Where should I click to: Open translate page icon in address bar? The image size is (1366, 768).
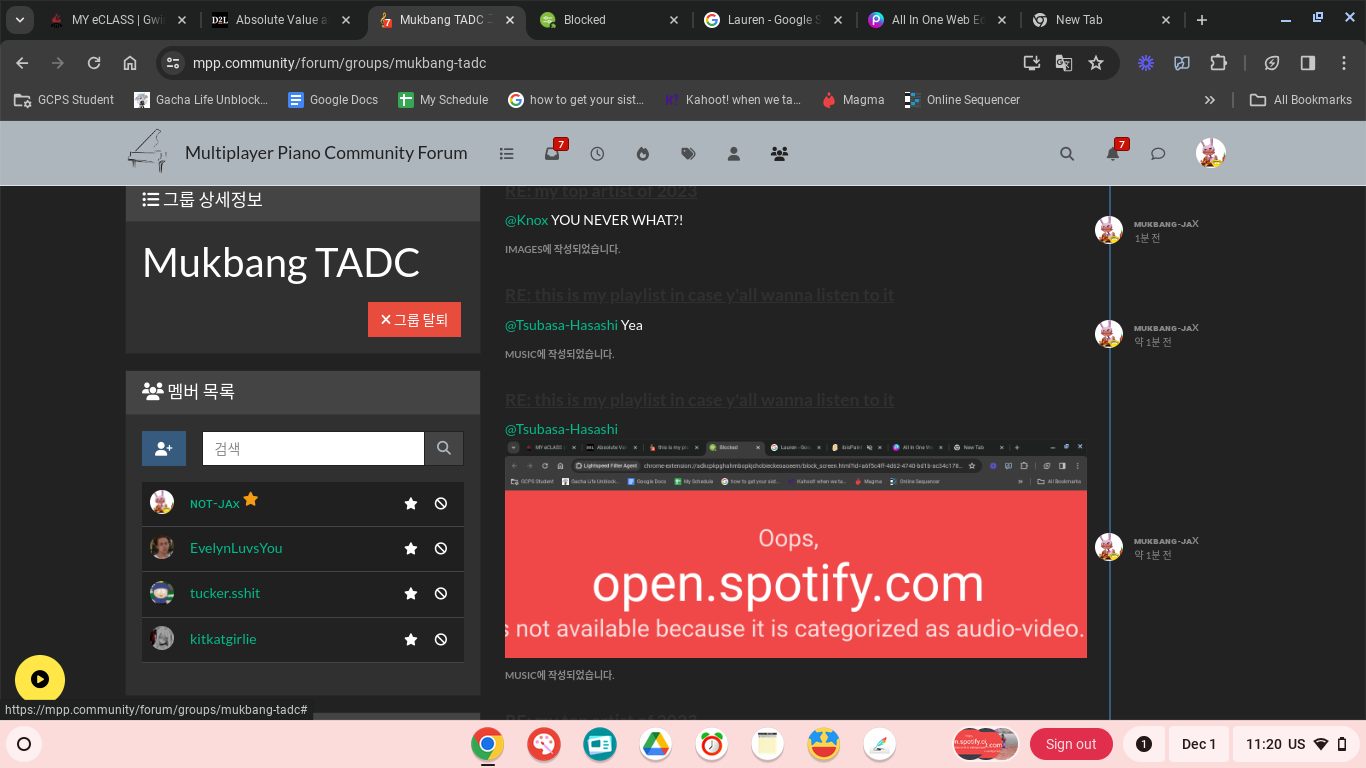[x=1064, y=63]
